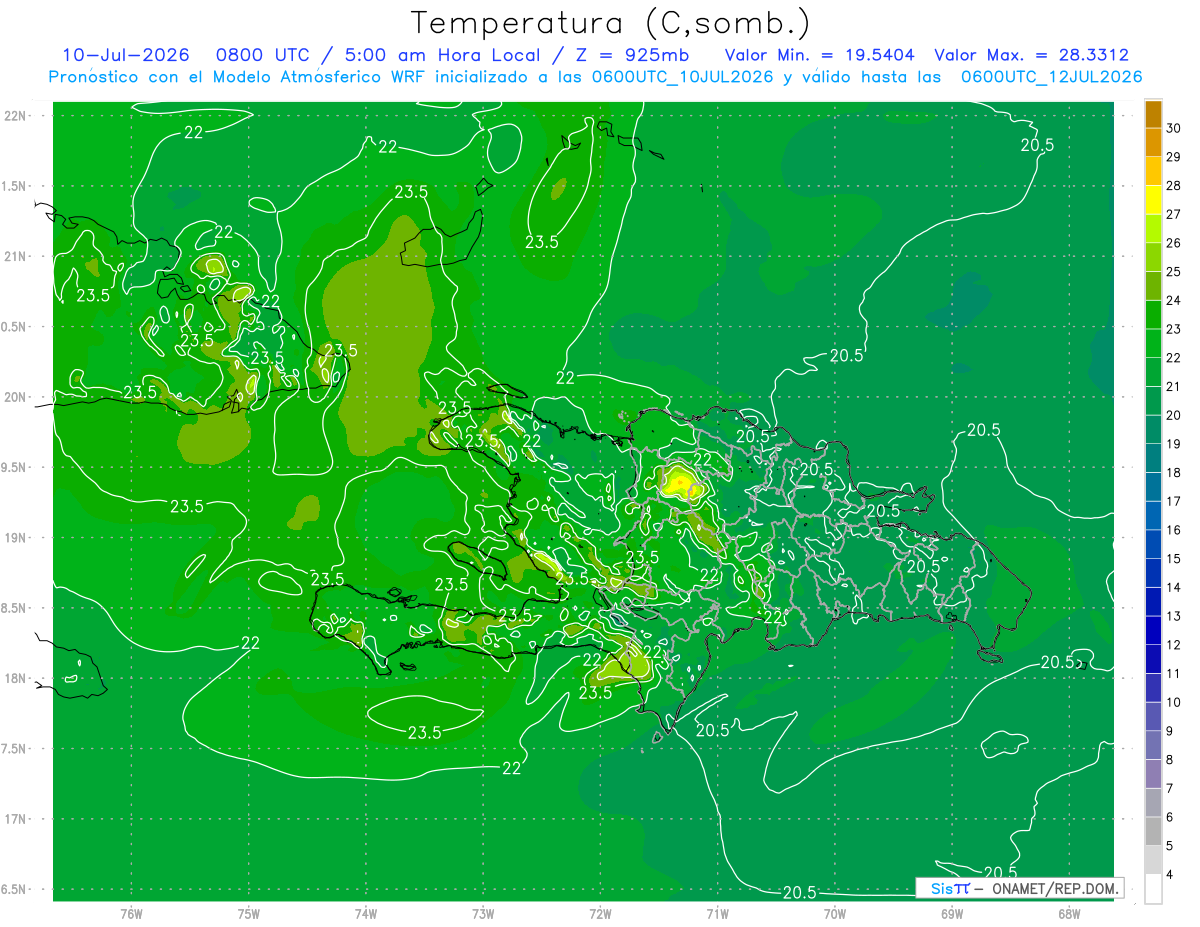
Task: Click the title 'Temperatura (C,somb.)'
Action: coord(611,23)
